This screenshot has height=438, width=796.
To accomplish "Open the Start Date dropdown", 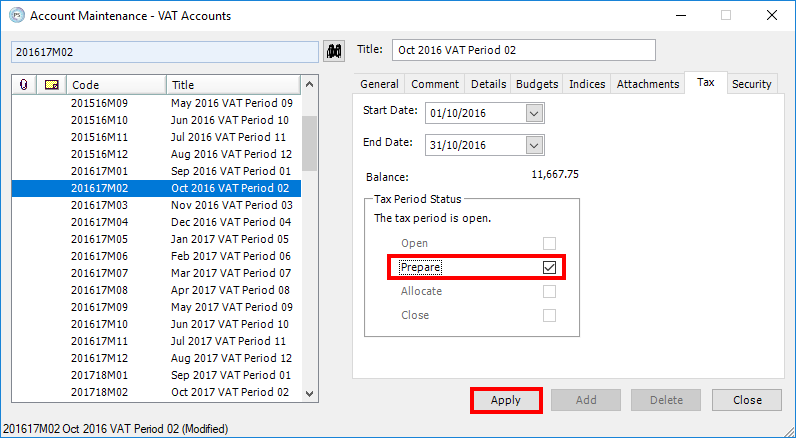I will [x=534, y=113].
